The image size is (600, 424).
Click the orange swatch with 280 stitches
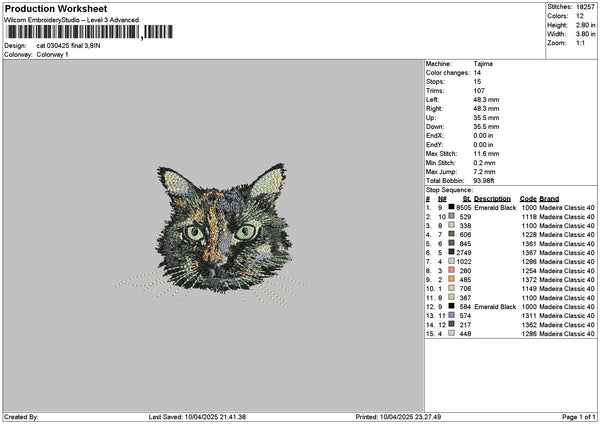[452, 271]
